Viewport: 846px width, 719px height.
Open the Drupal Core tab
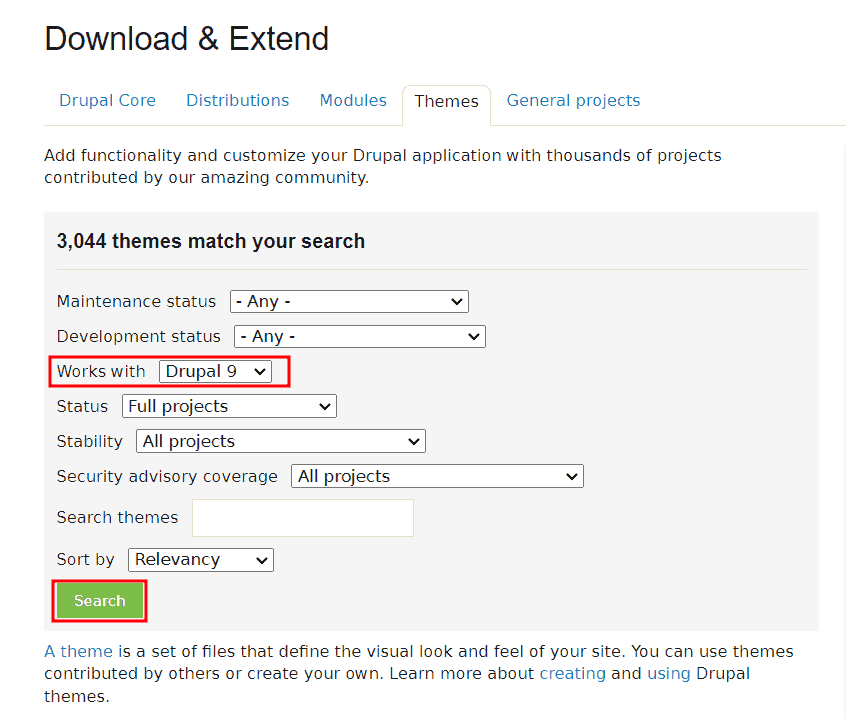pos(107,101)
